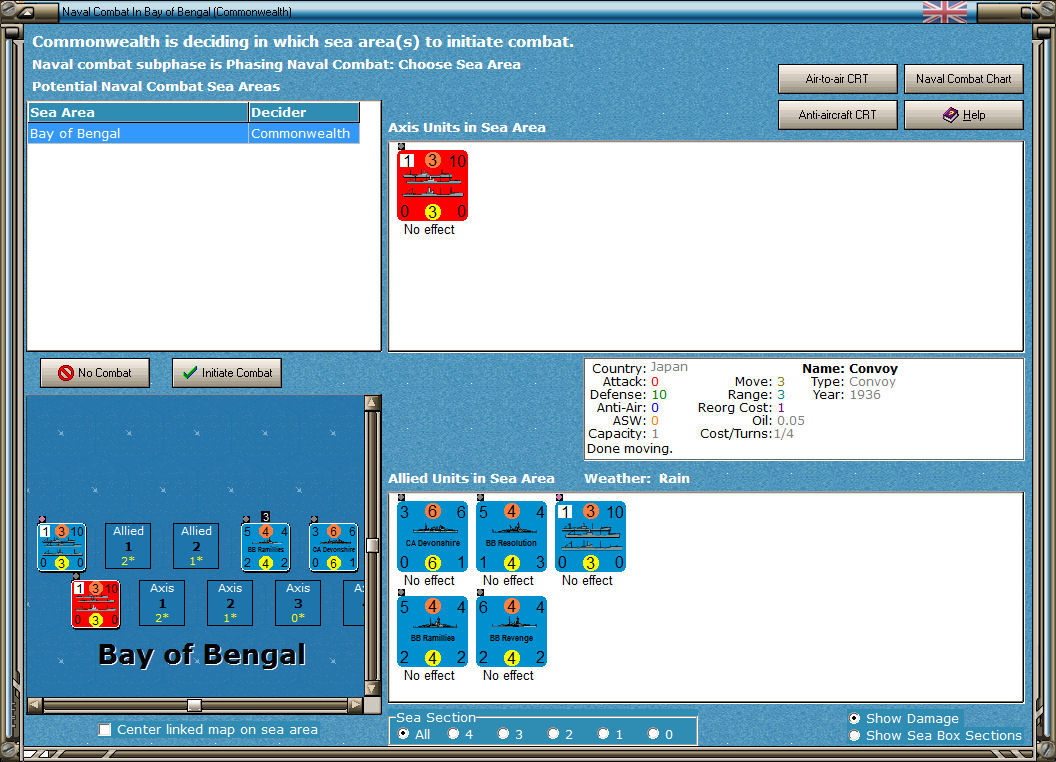The image size is (1056, 762).
Task: Select the Show Damage option
Action: 855,718
